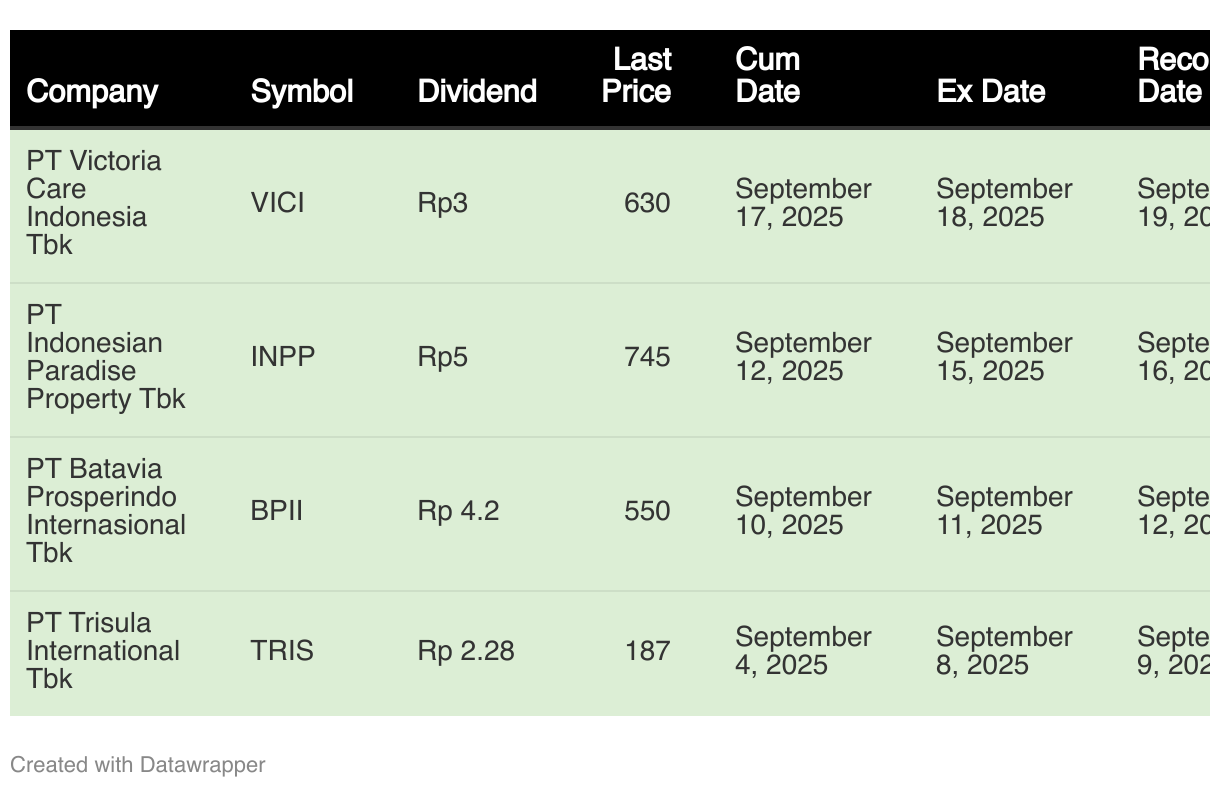Click the BPII symbol cell

pos(277,511)
